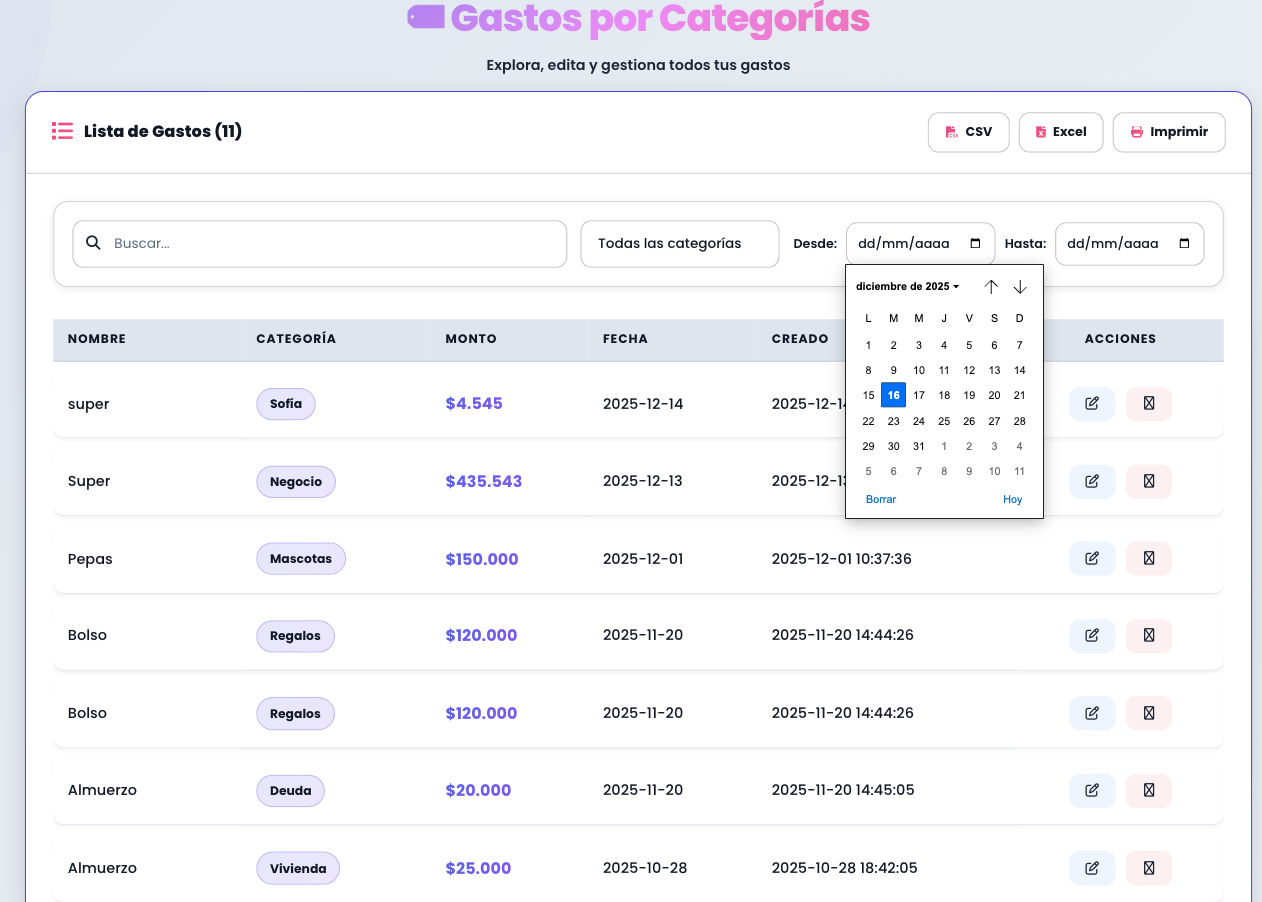The image size is (1262, 902).
Task: Click "Borrar" to clear the selected date
Action: [x=880, y=499]
